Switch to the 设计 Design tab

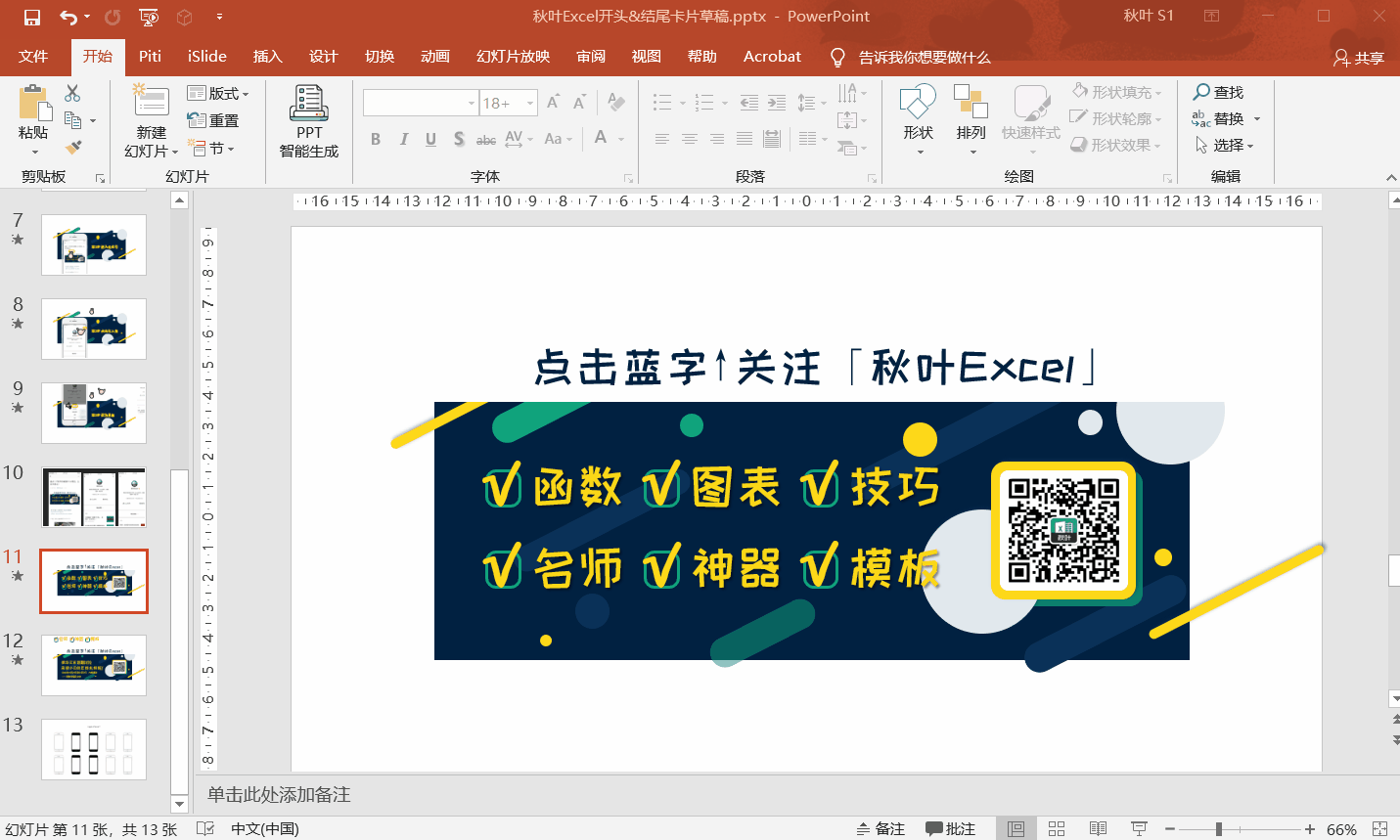point(323,56)
